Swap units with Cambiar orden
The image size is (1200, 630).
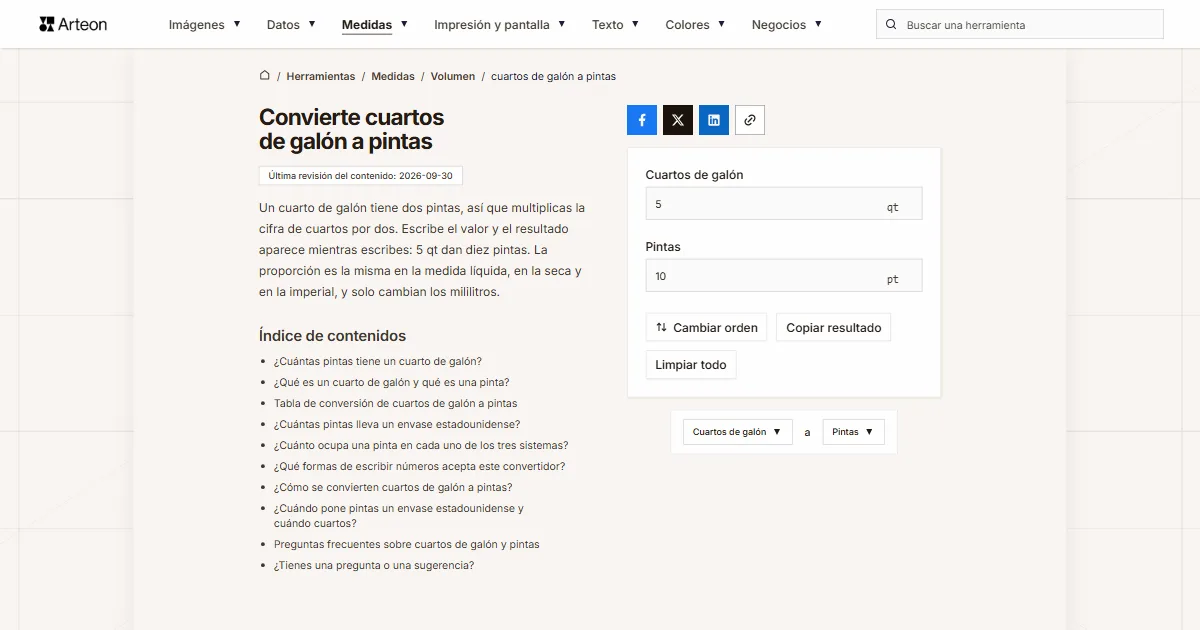(707, 328)
